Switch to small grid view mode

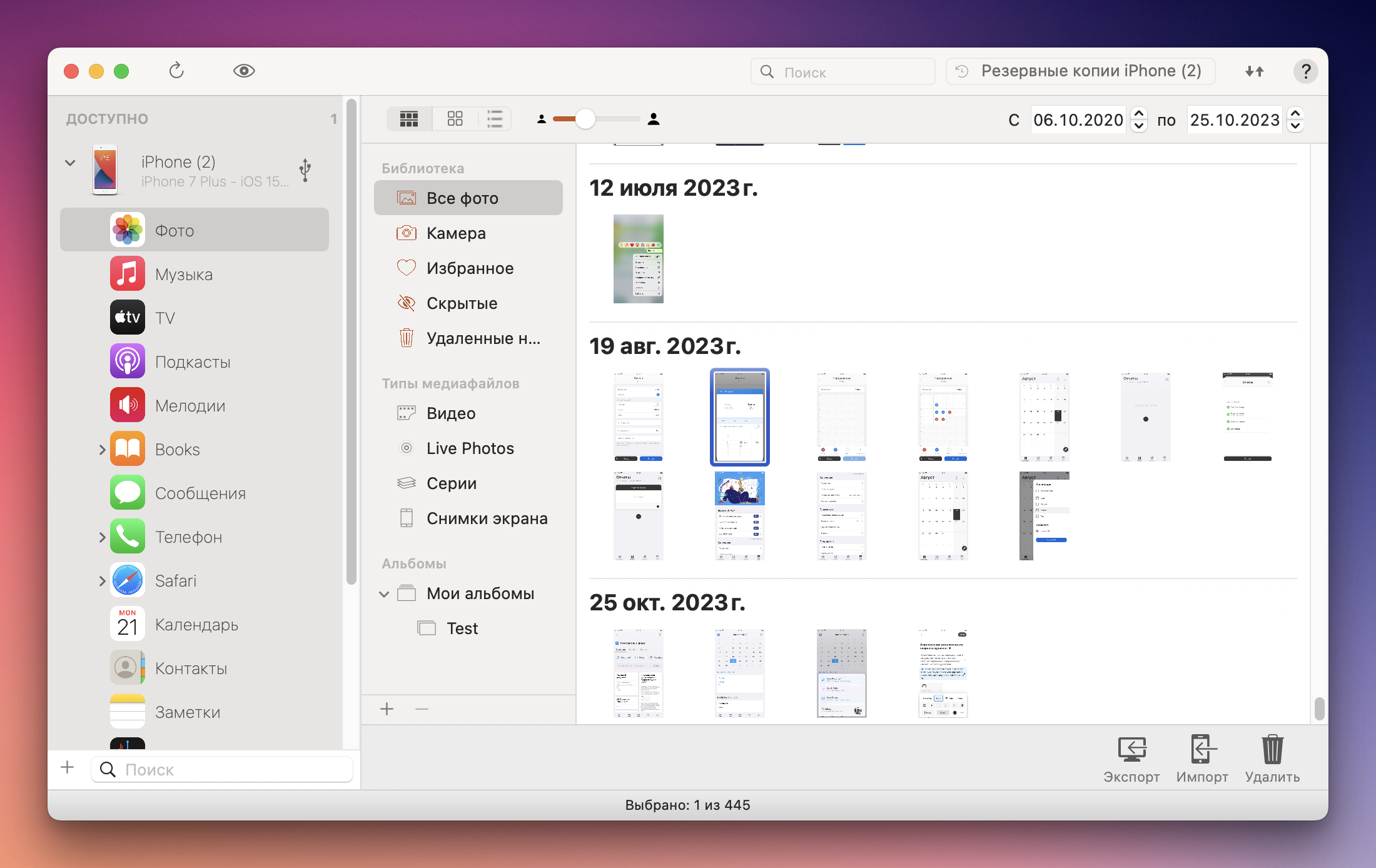click(409, 119)
